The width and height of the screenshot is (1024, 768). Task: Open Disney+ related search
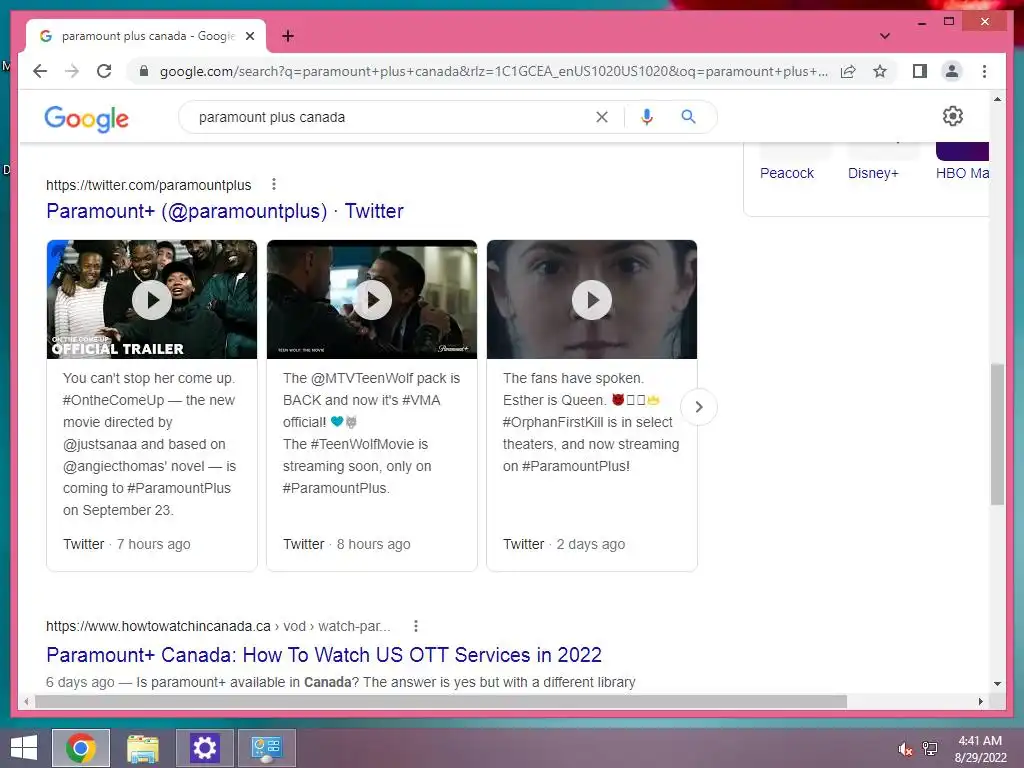(x=873, y=173)
